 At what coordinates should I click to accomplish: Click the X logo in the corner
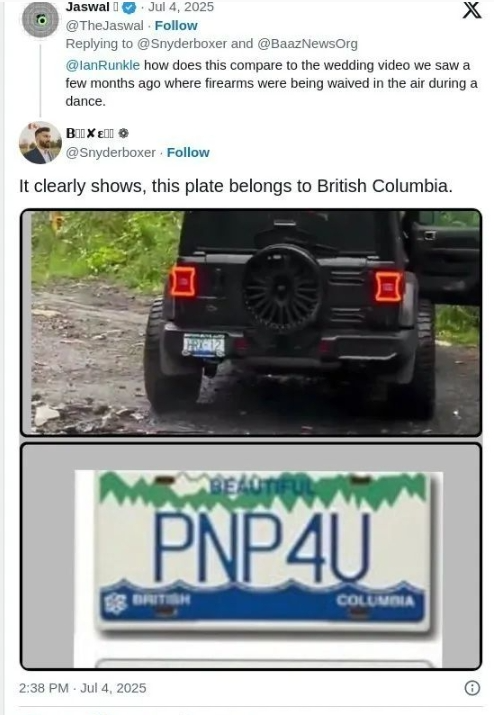pos(472,10)
